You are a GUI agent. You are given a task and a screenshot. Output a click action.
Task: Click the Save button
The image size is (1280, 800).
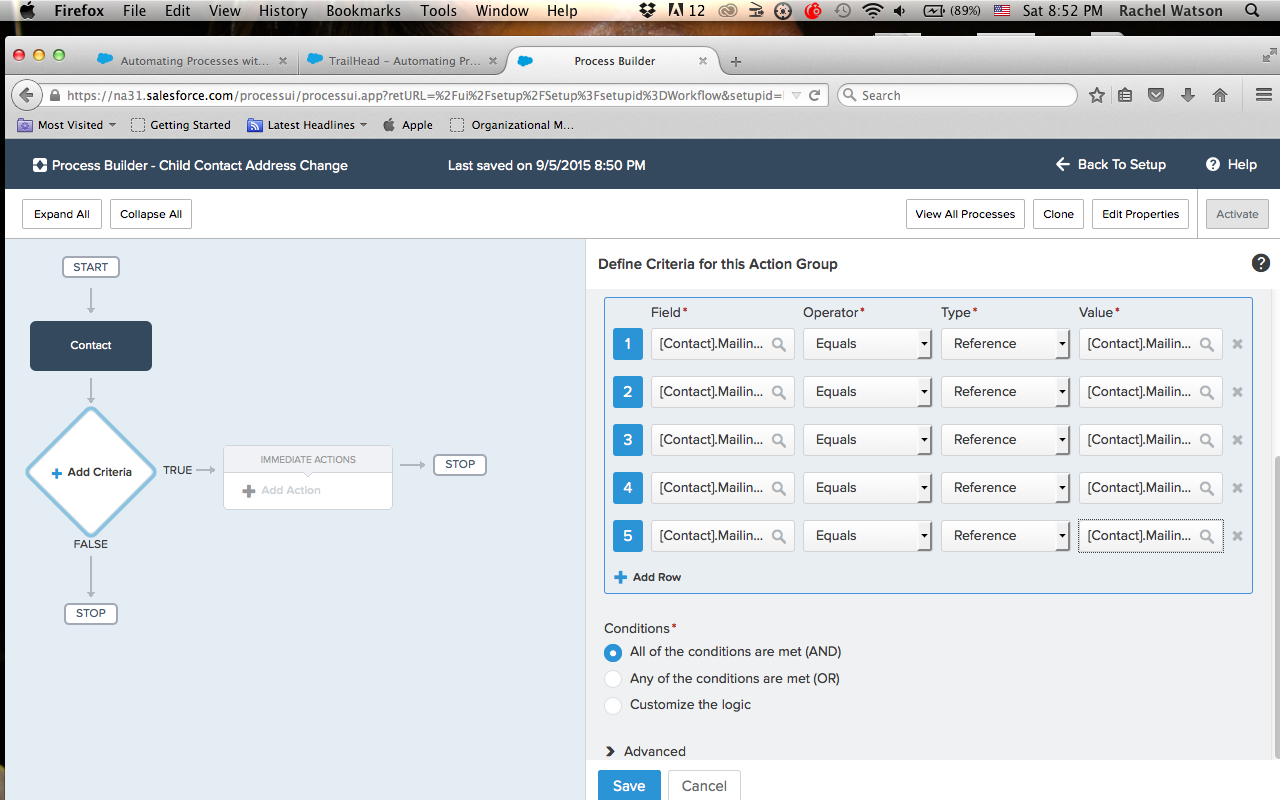click(629, 786)
